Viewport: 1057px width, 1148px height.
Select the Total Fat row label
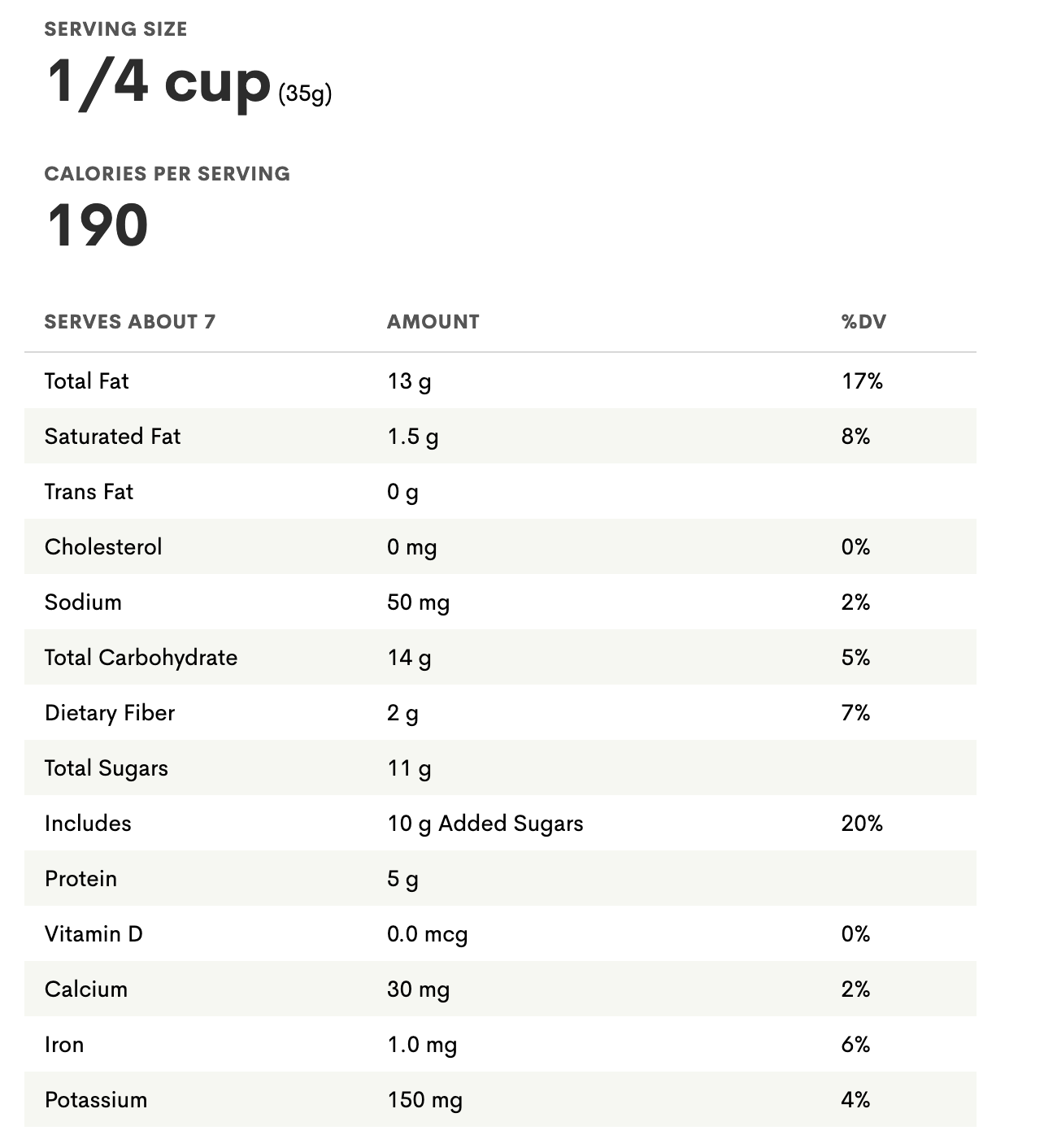coord(86,381)
